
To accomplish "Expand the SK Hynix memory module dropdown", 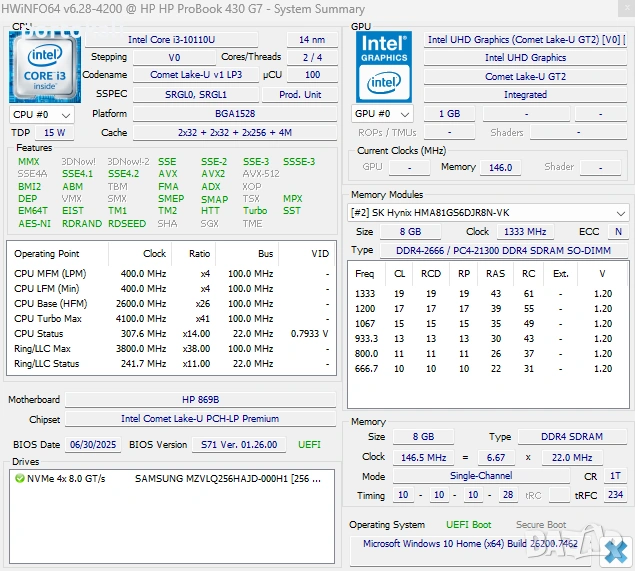I will [x=621, y=213].
